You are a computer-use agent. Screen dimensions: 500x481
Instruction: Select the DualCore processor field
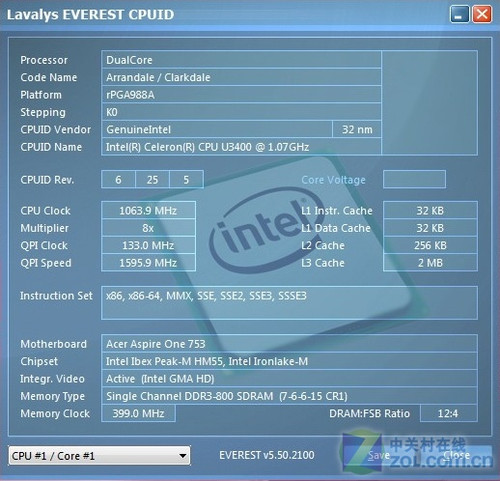coord(241,60)
